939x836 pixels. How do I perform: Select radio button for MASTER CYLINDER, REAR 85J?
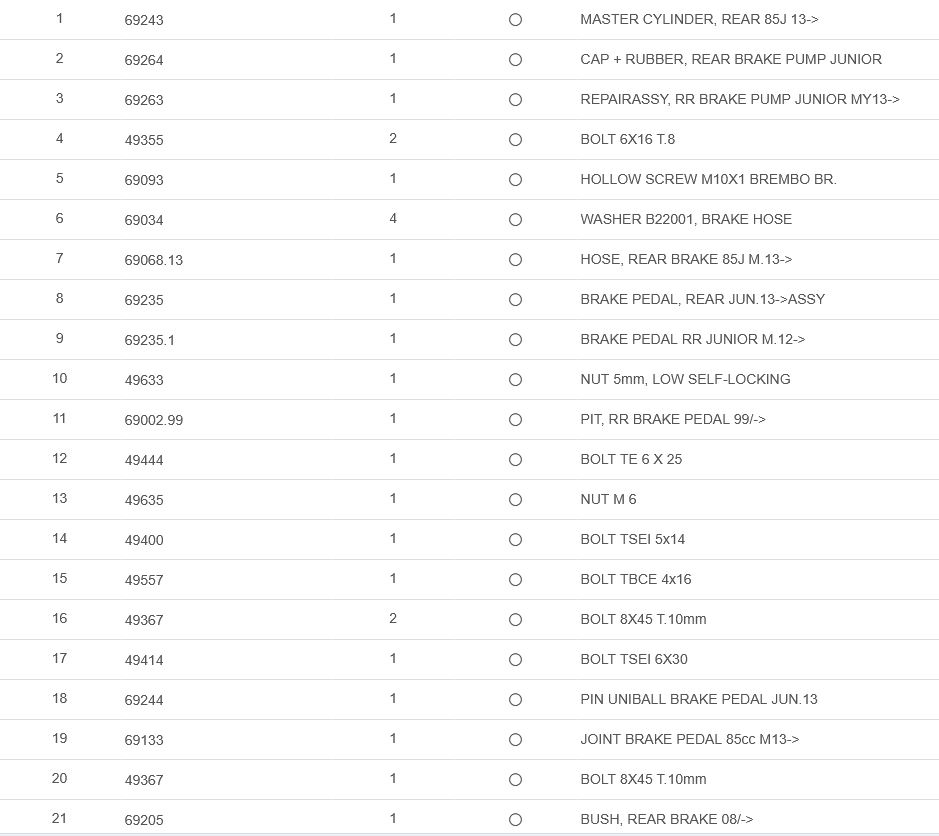(x=515, y=20)
